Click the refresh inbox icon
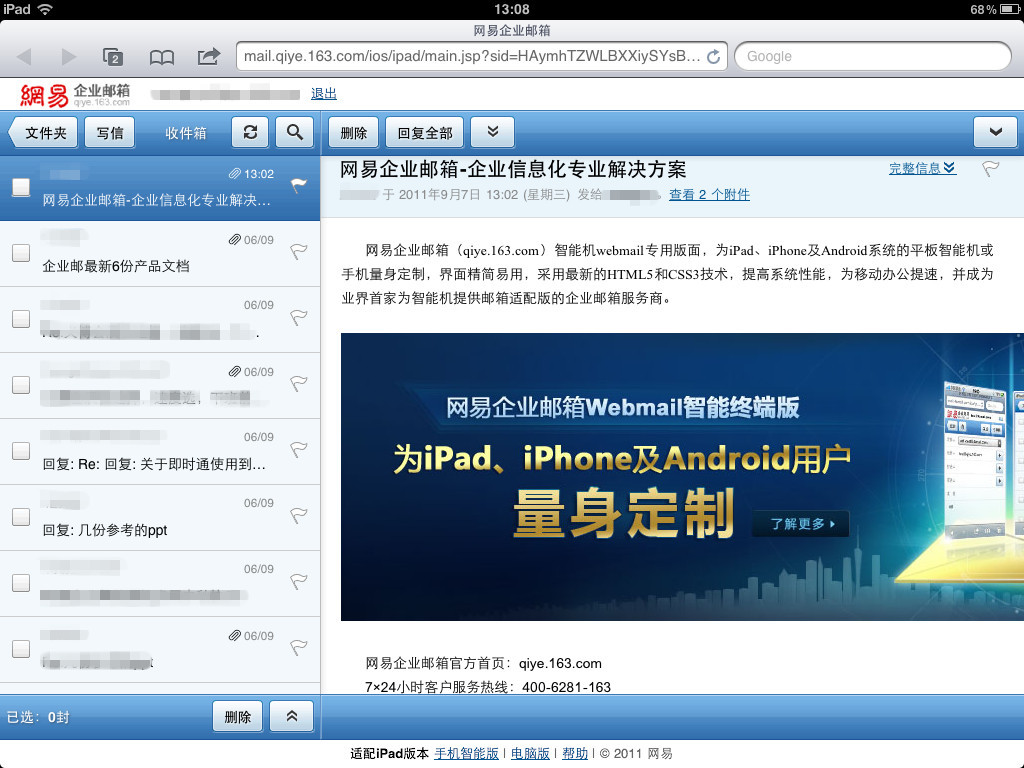 coord(250,132)
